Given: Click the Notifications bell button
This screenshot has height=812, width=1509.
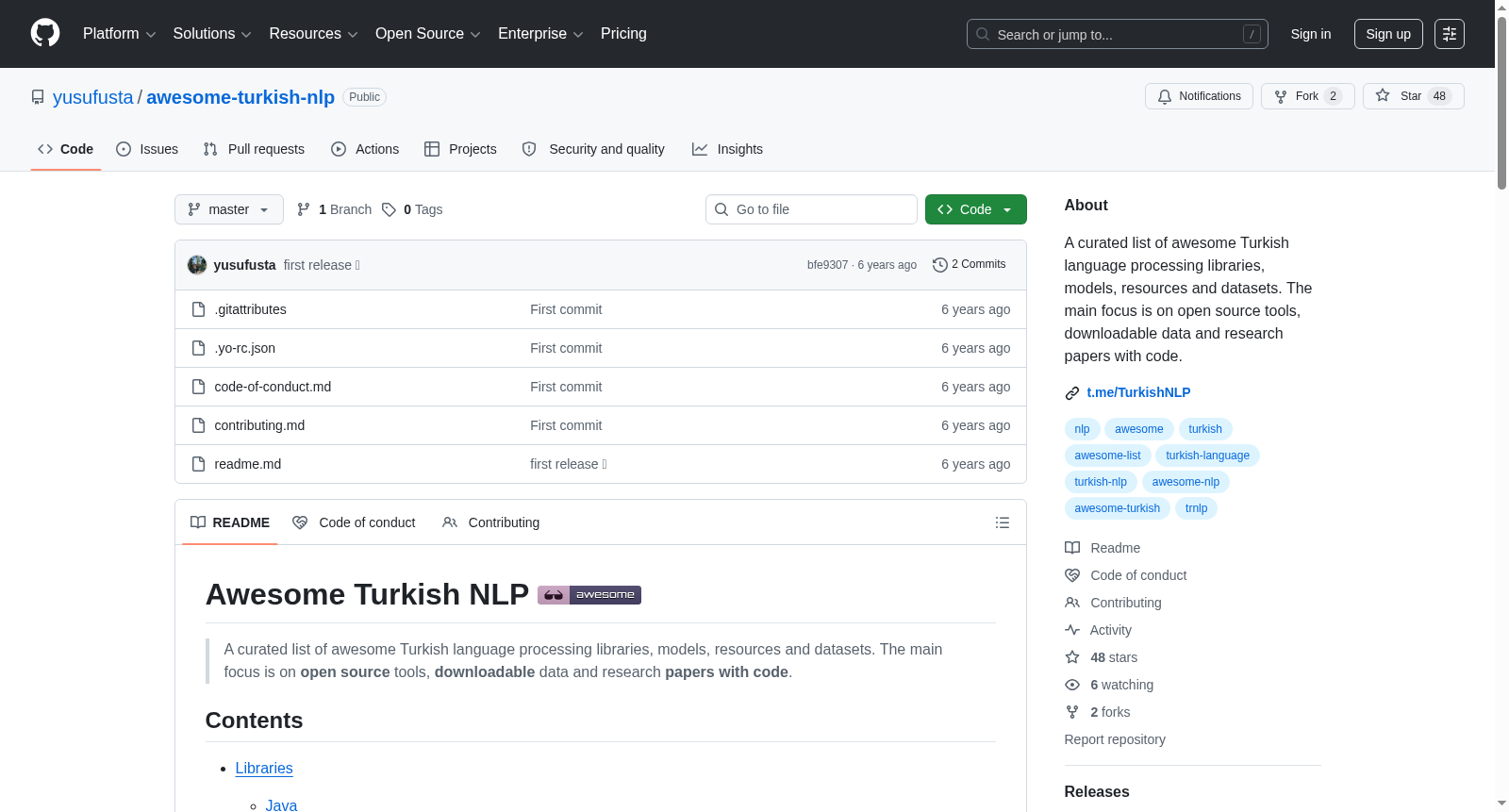Looking at the screenshot, I should coord(1199,96).
